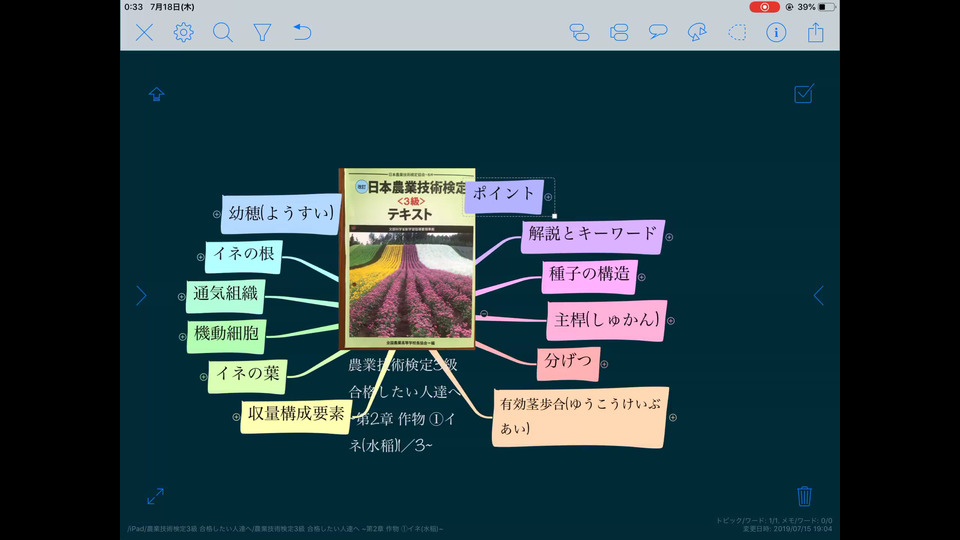This screenshot has width=960, height=540.
Task: Add floating topic icon in the toolbar
Action: 697,32
